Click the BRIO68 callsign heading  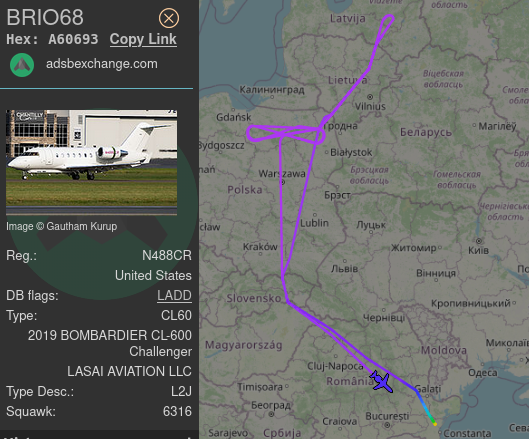45,17
